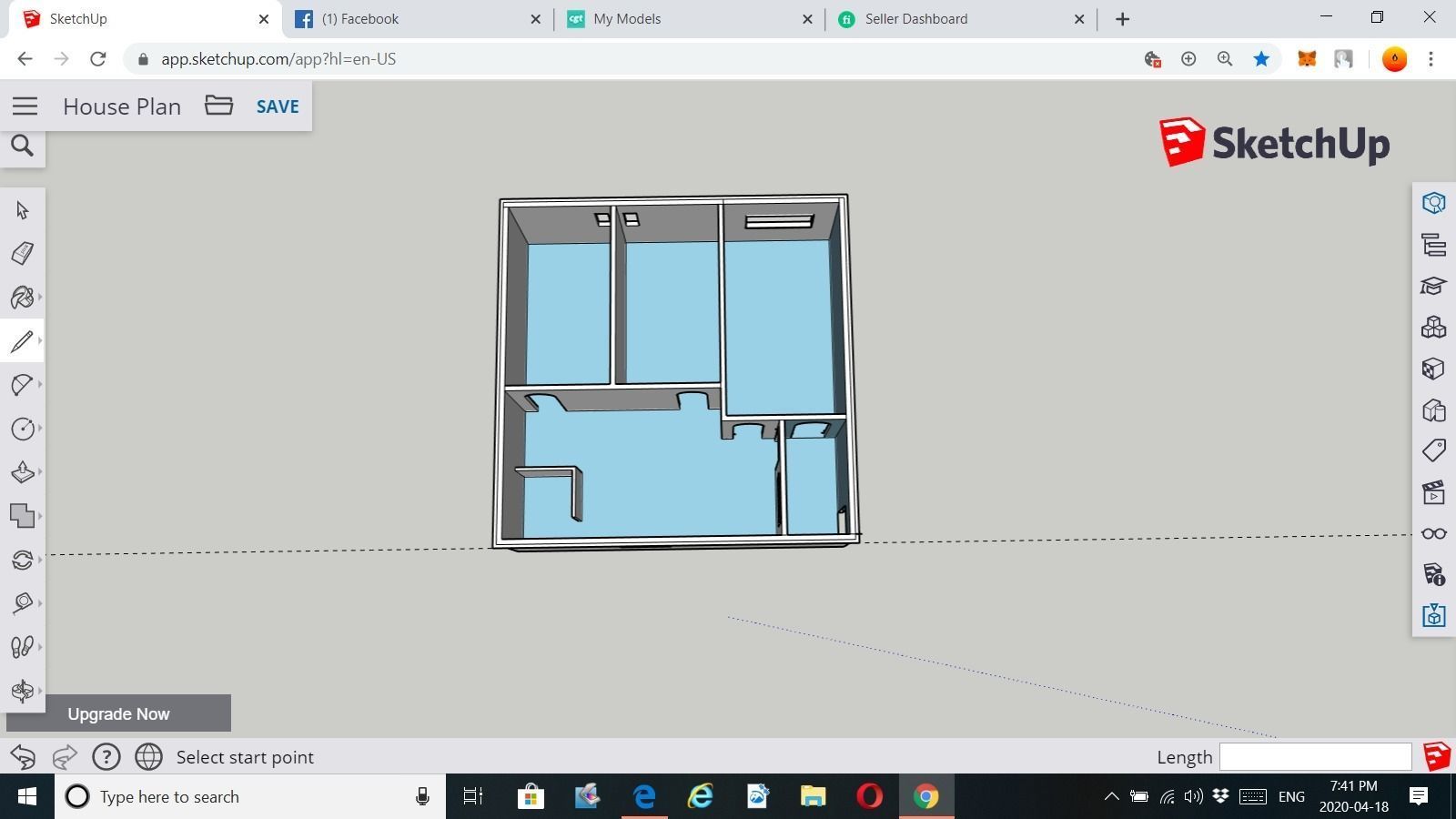Open help question mark
The image size is (1456, 819).
(x=106, y=757)
